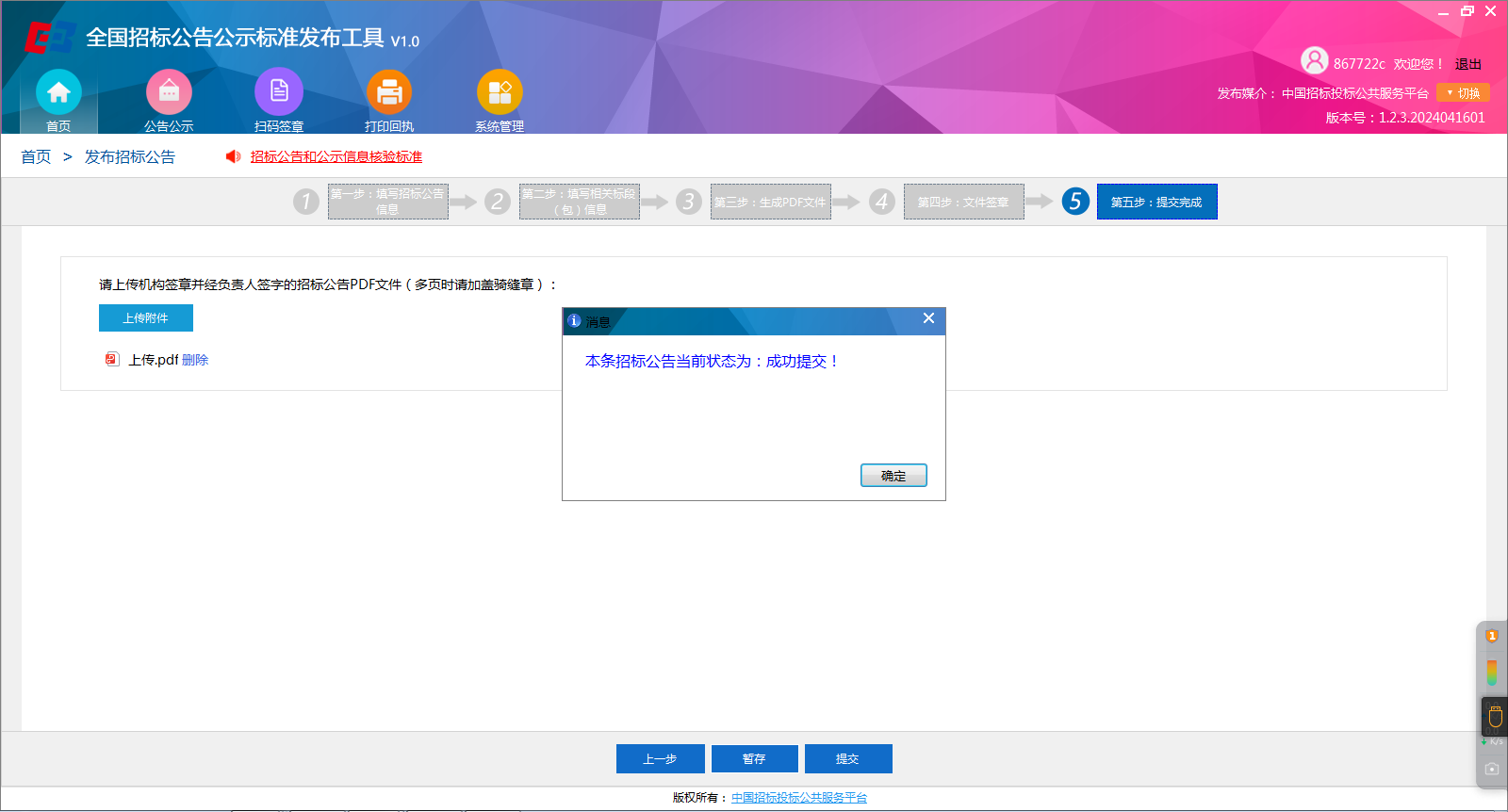Open the 首页 home icon
Image resolution: width=1508 pixels, height=812 pixels.
pos(58,92)
